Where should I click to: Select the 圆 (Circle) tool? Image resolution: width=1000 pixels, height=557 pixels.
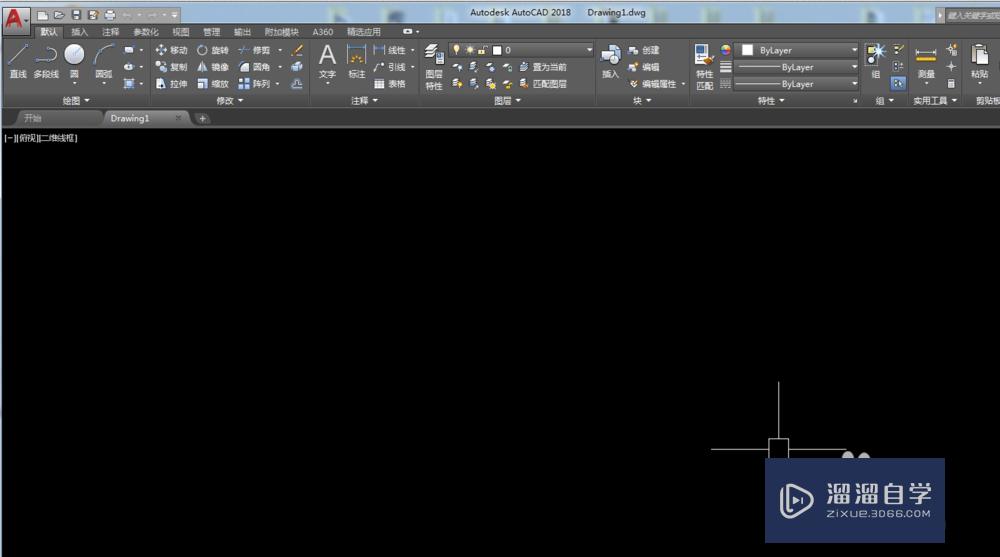click(74, 61)
